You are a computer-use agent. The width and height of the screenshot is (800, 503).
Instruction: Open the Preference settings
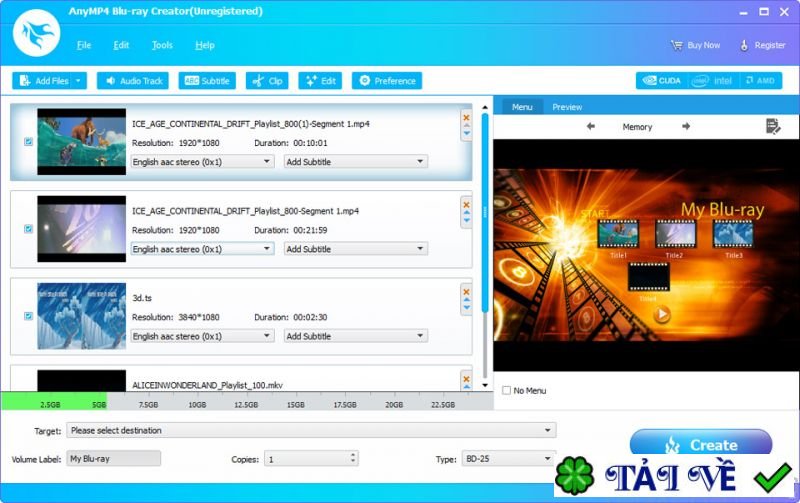[386, 81]
